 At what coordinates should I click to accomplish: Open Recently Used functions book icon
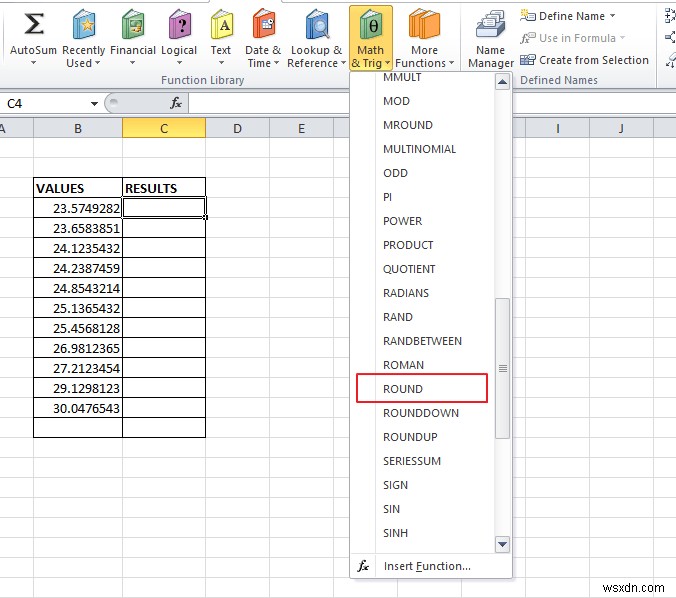[x=84, y=25]
